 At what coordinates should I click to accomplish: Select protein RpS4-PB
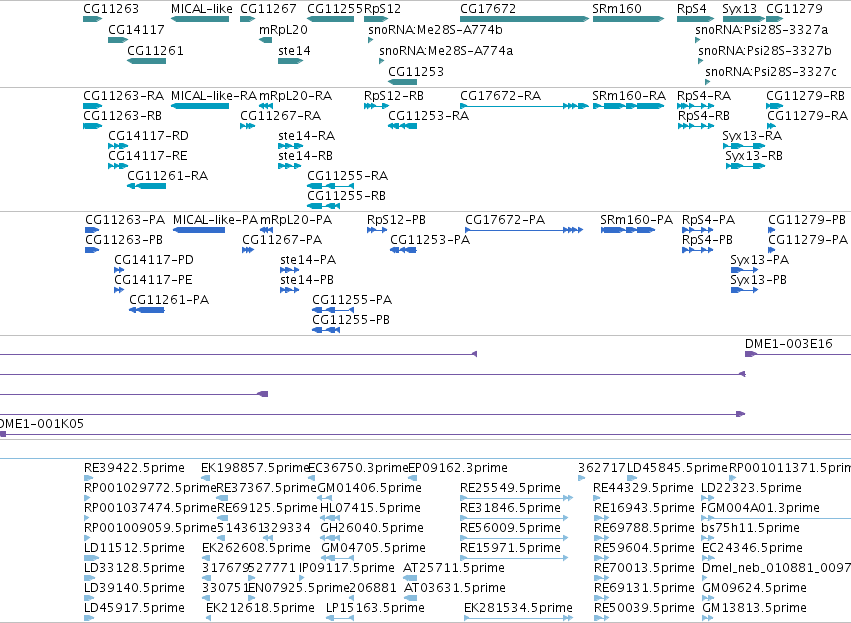[x=697, y=250]
